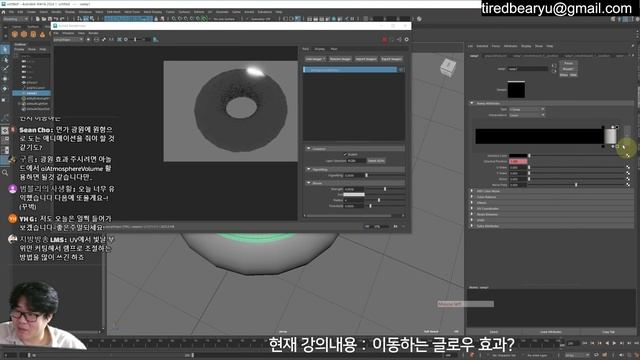
Task: Click the display settings icon after exposure slider
Action: pyautogui.click(x=156, y=40)
